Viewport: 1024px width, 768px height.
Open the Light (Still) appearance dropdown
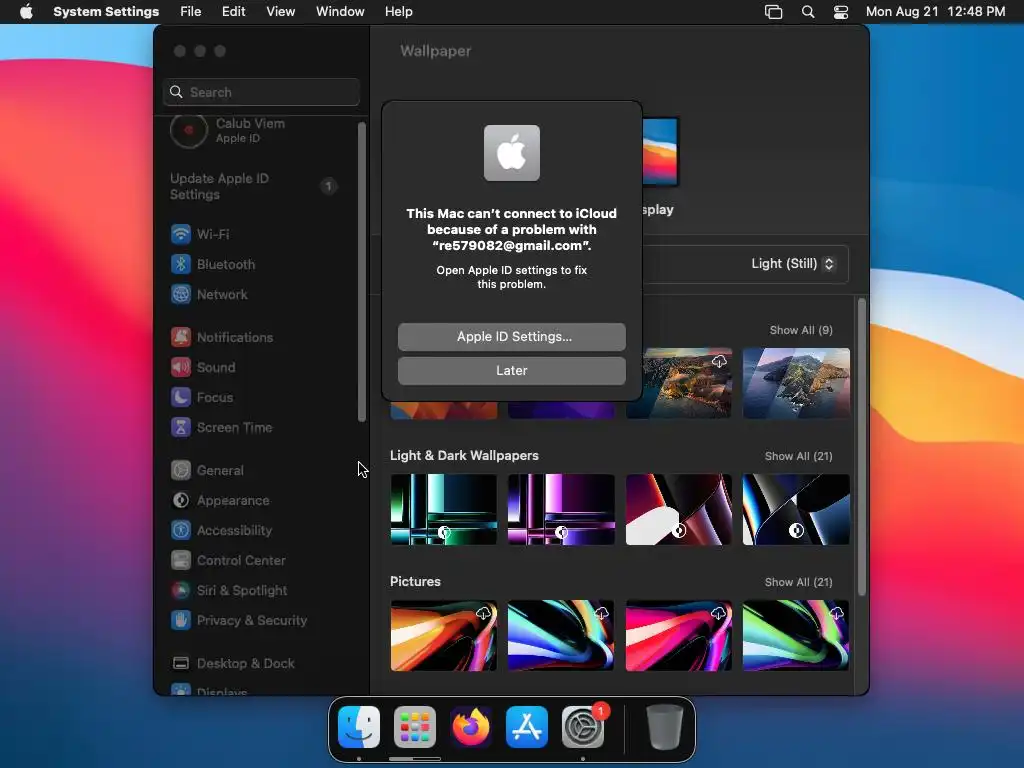click(793, 264)
